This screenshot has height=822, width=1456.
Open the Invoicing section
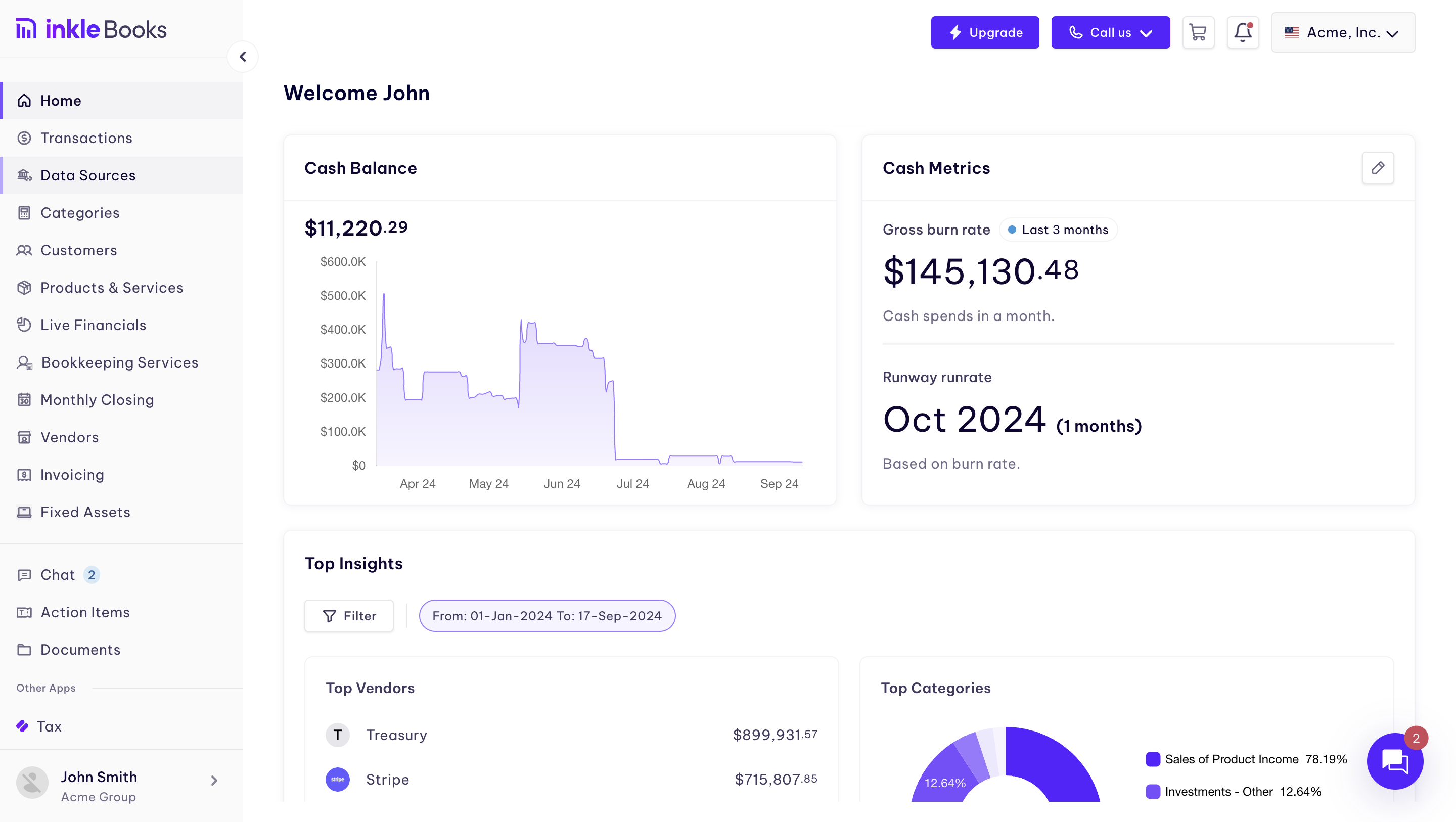(x=72, y=474)
